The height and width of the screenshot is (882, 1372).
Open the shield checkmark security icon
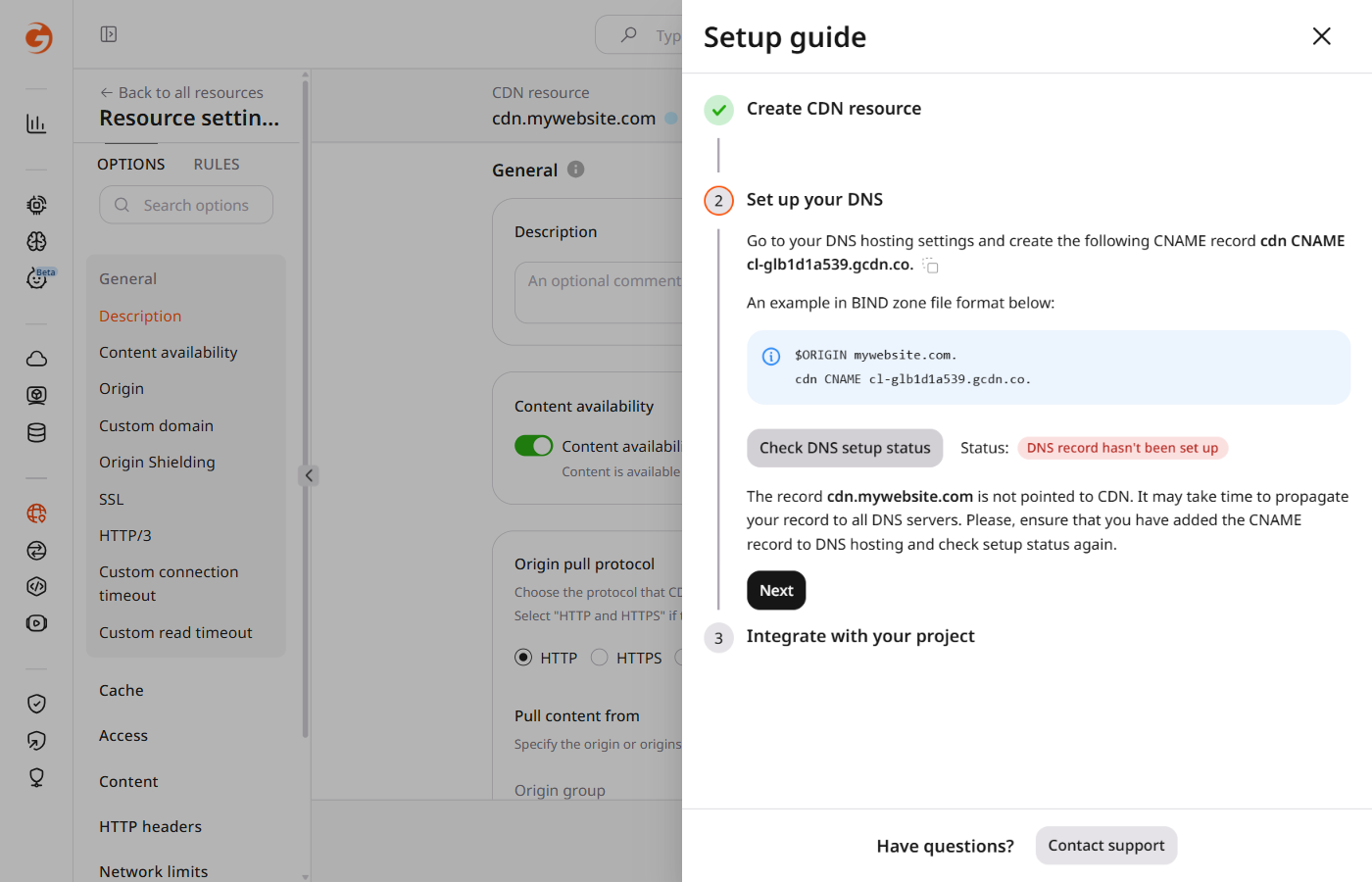click(36, 704)
